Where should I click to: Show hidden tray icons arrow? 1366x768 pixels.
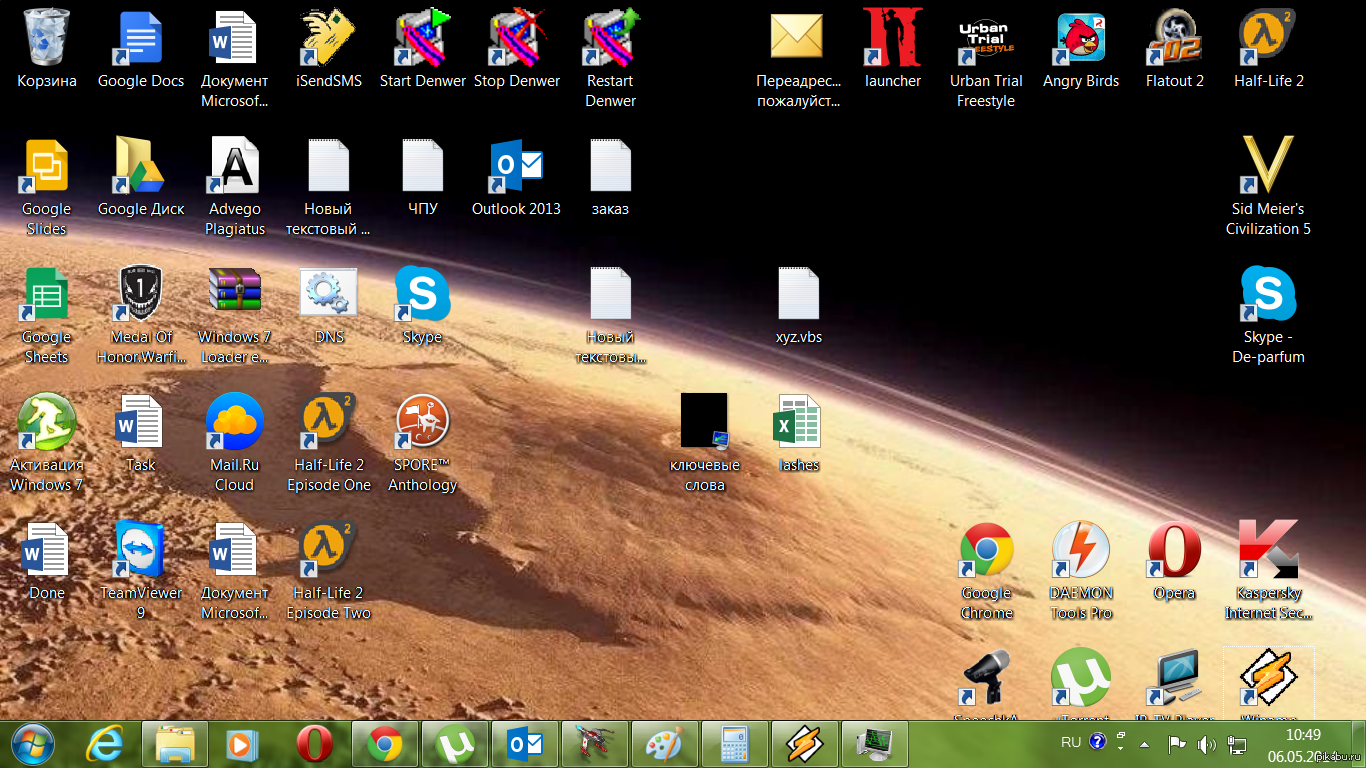tap(1145, 743)
